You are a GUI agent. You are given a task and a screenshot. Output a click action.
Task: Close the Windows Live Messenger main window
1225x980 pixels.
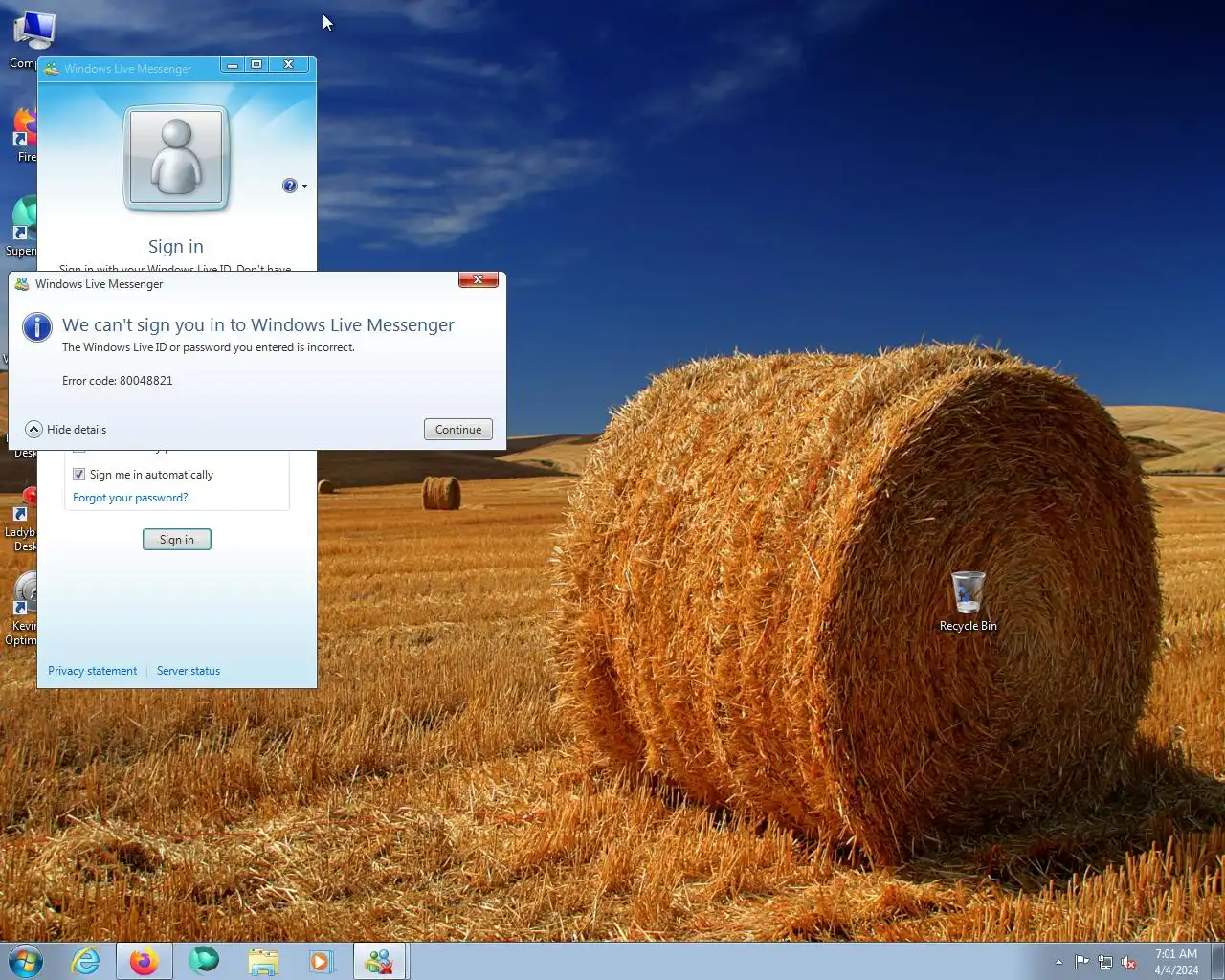(288, 65)
